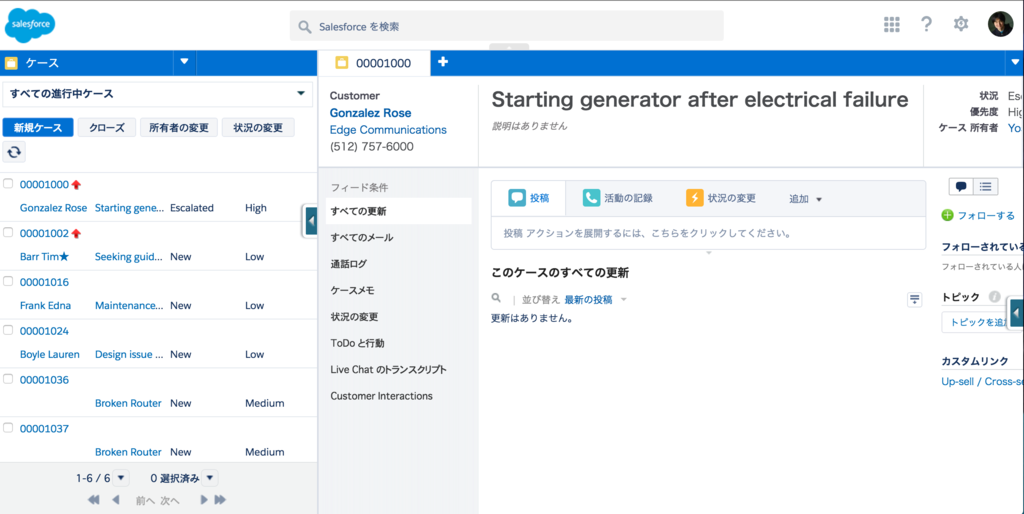Select the 投稿 post action icon
The height and width of the screenshot is (514, 1024).
[x=517, y=199]
